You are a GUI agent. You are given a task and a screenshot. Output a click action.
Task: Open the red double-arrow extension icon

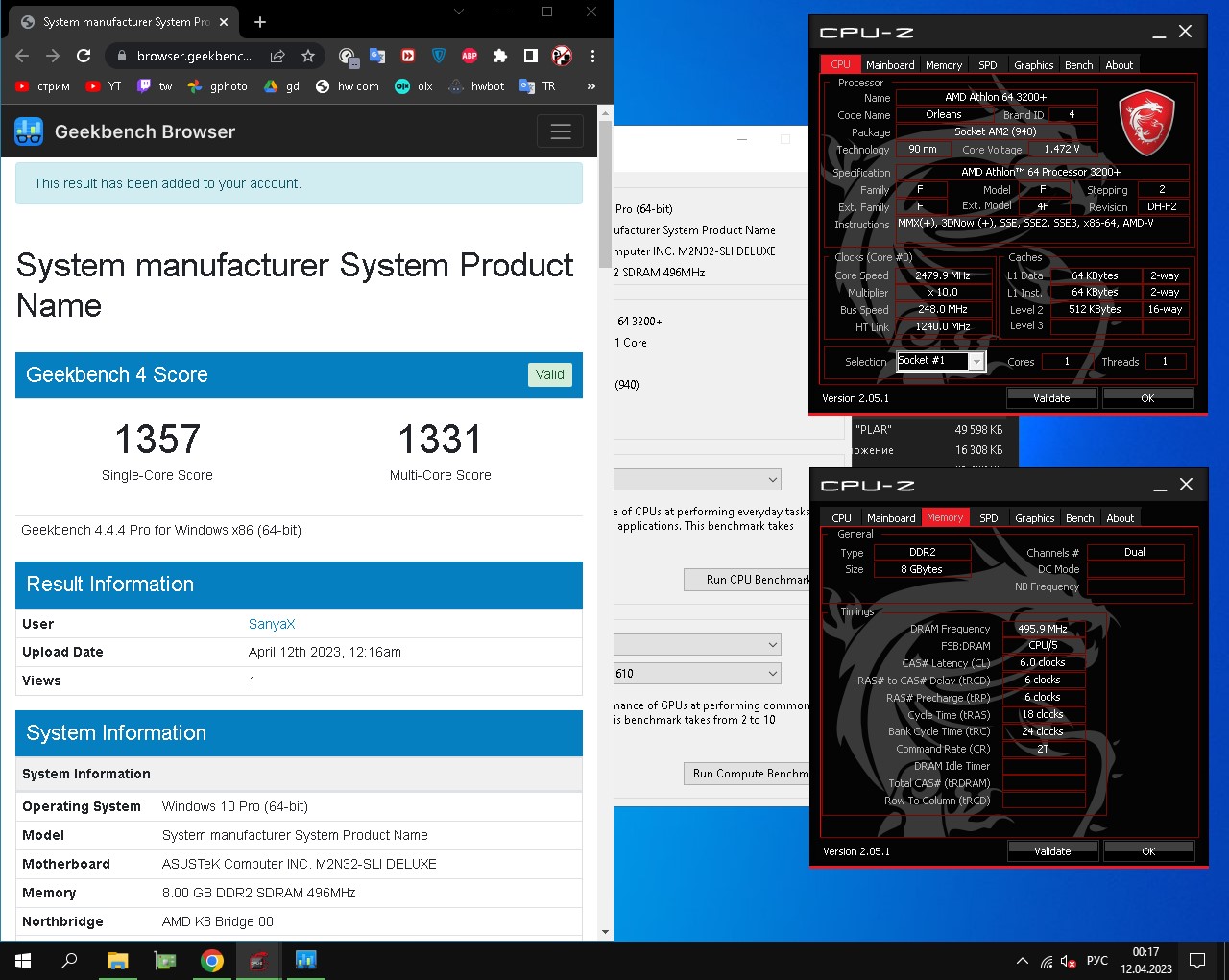pyautogui.click(x=408, y=56)
